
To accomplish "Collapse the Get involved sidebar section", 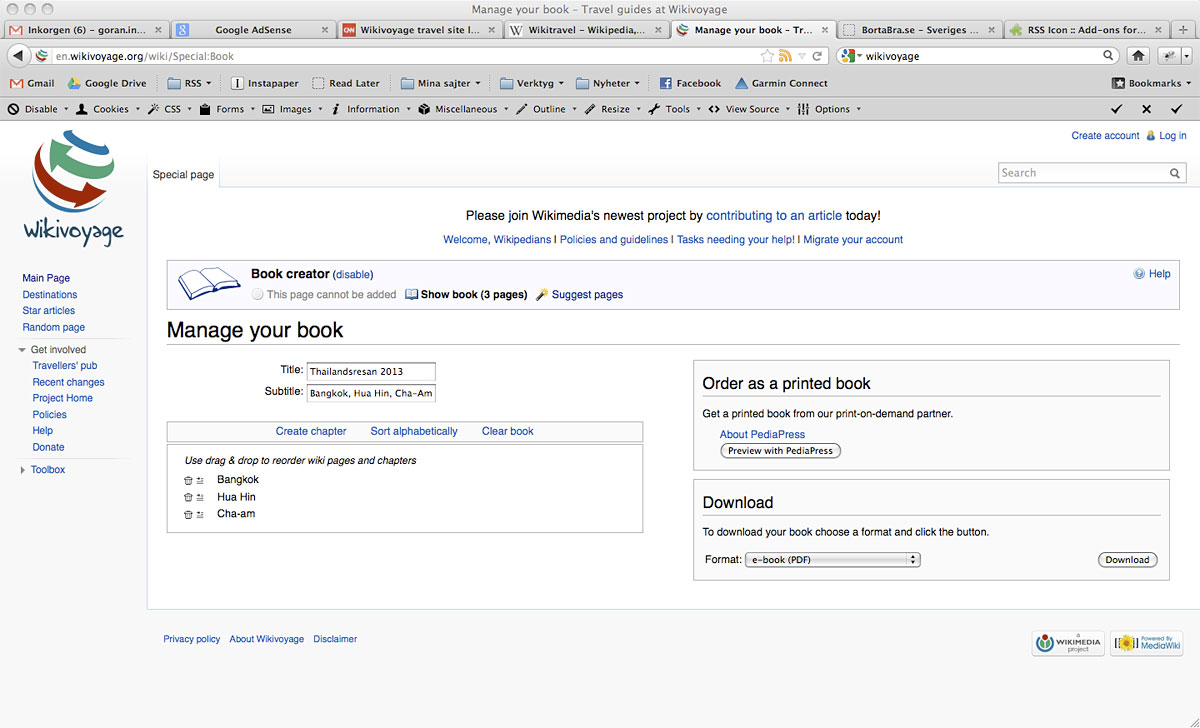I will [22, 350].
